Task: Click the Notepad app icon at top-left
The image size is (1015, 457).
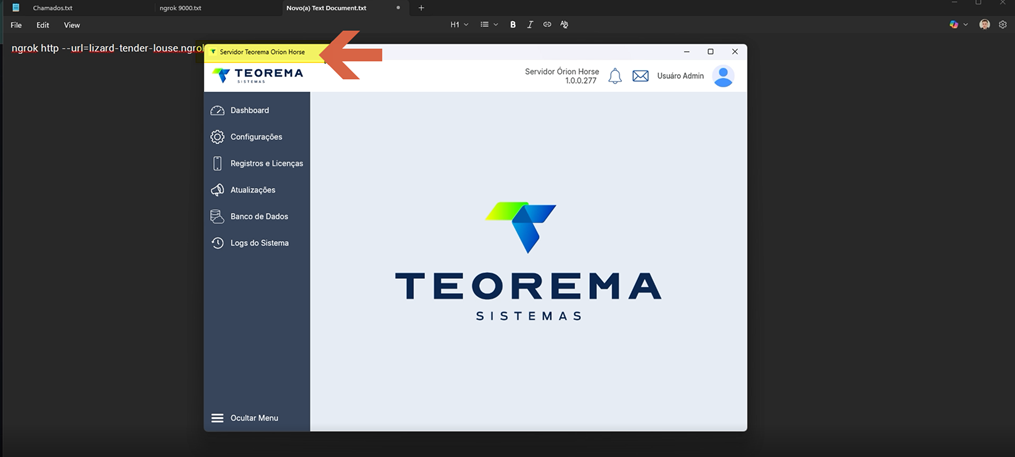Action: coord(16,8)
